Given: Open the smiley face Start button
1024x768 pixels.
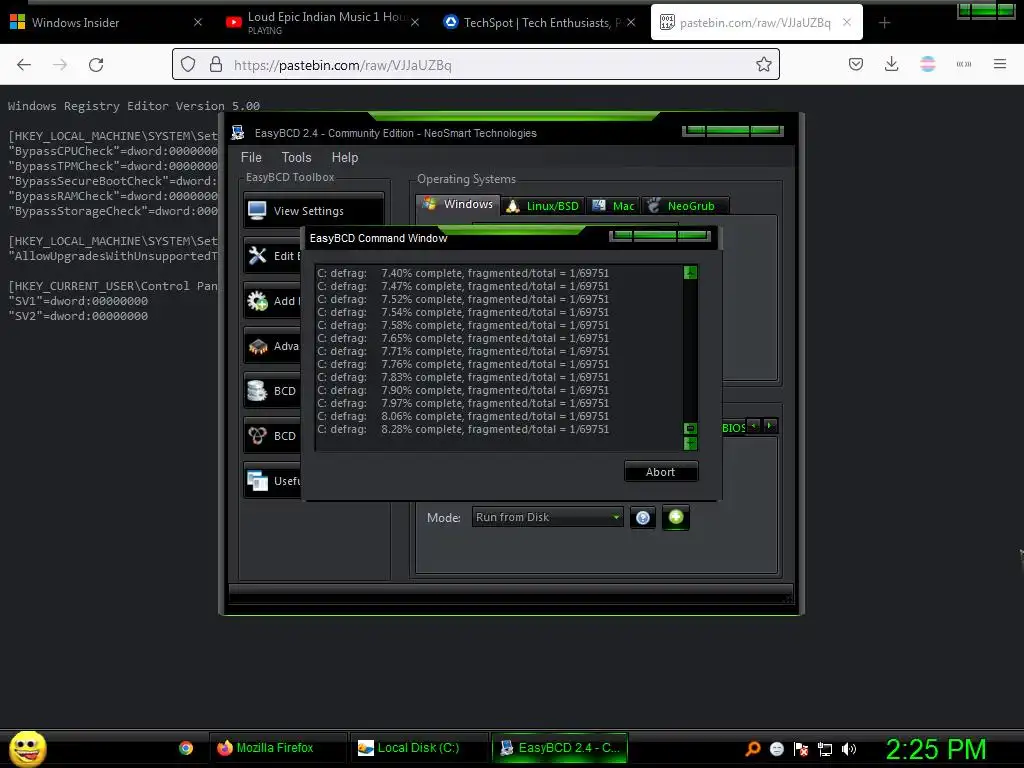Looking at the screenshot, I should [27, 748].
